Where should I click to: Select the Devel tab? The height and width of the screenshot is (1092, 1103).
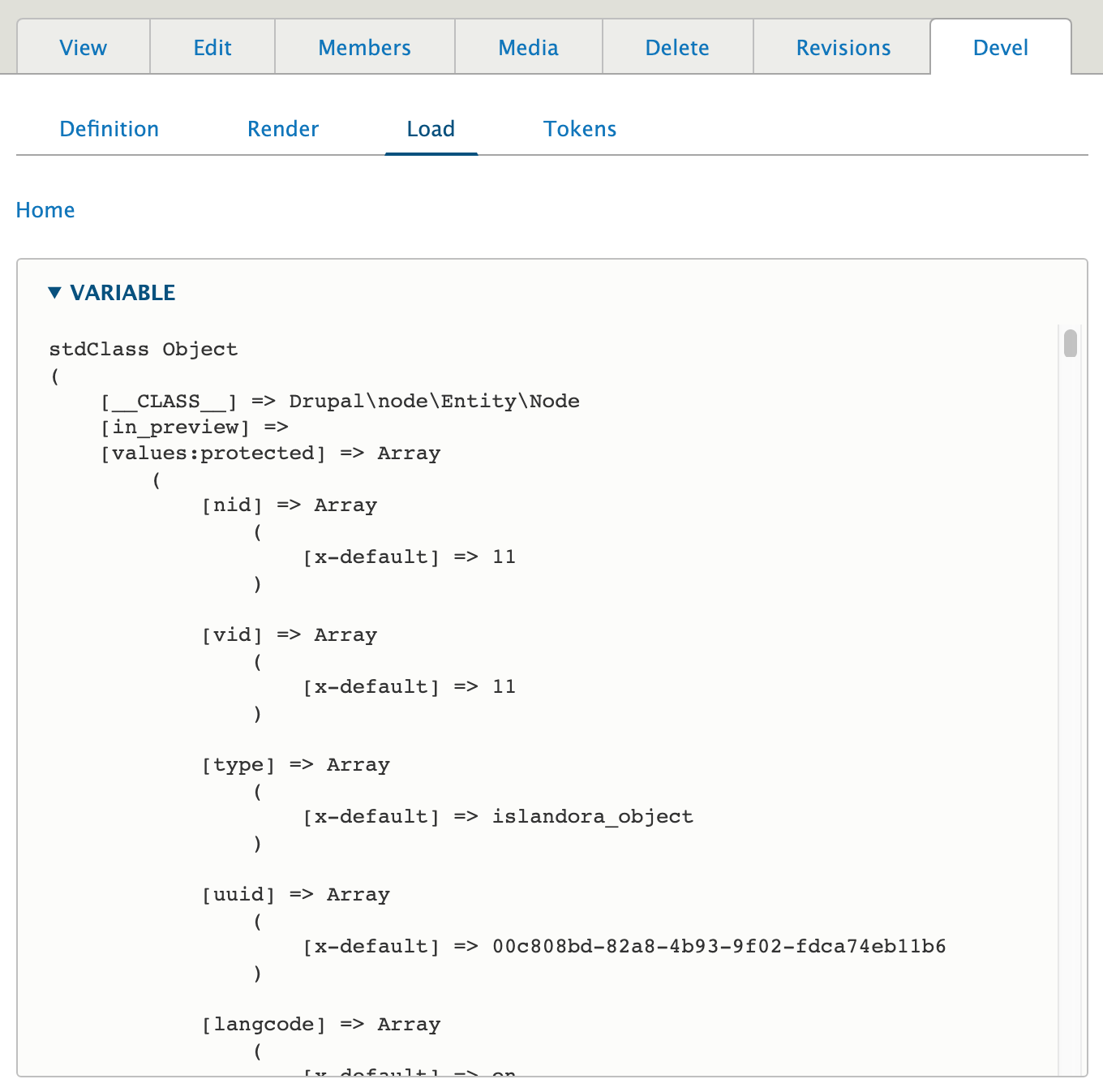coord(1000,47)
